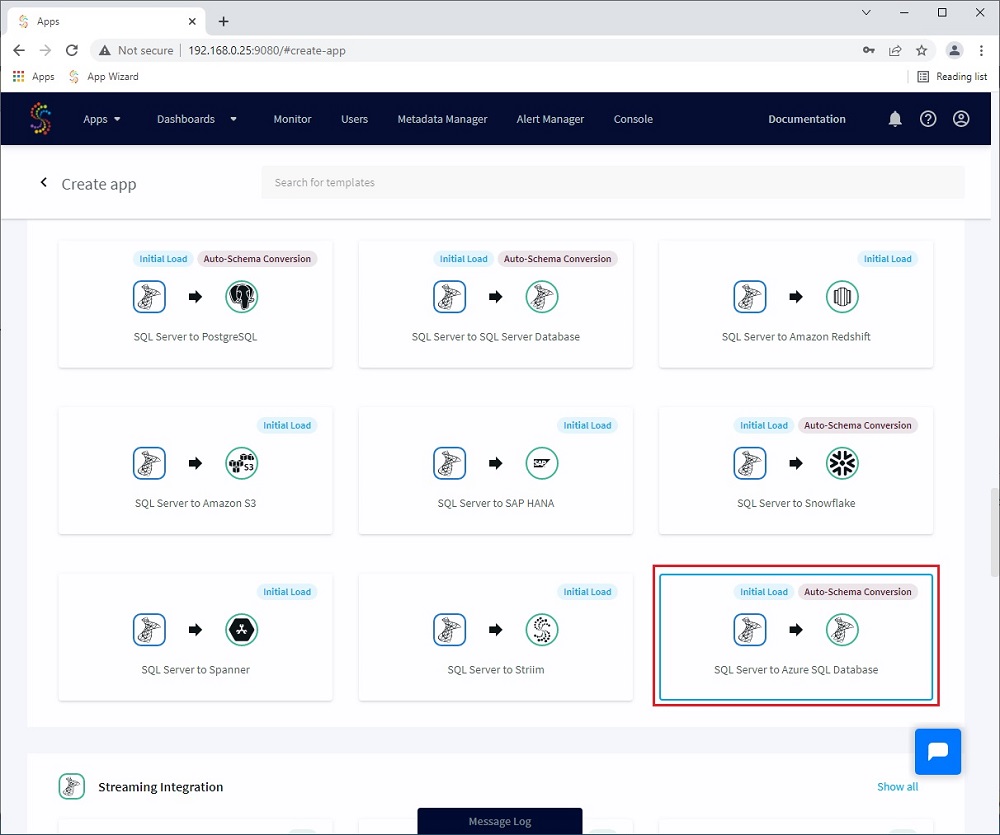The height and width of the screenshot is (835, 1000).
Task: Open Apps shortcut in bookmarks bar
Action: [x=33, y=77]
